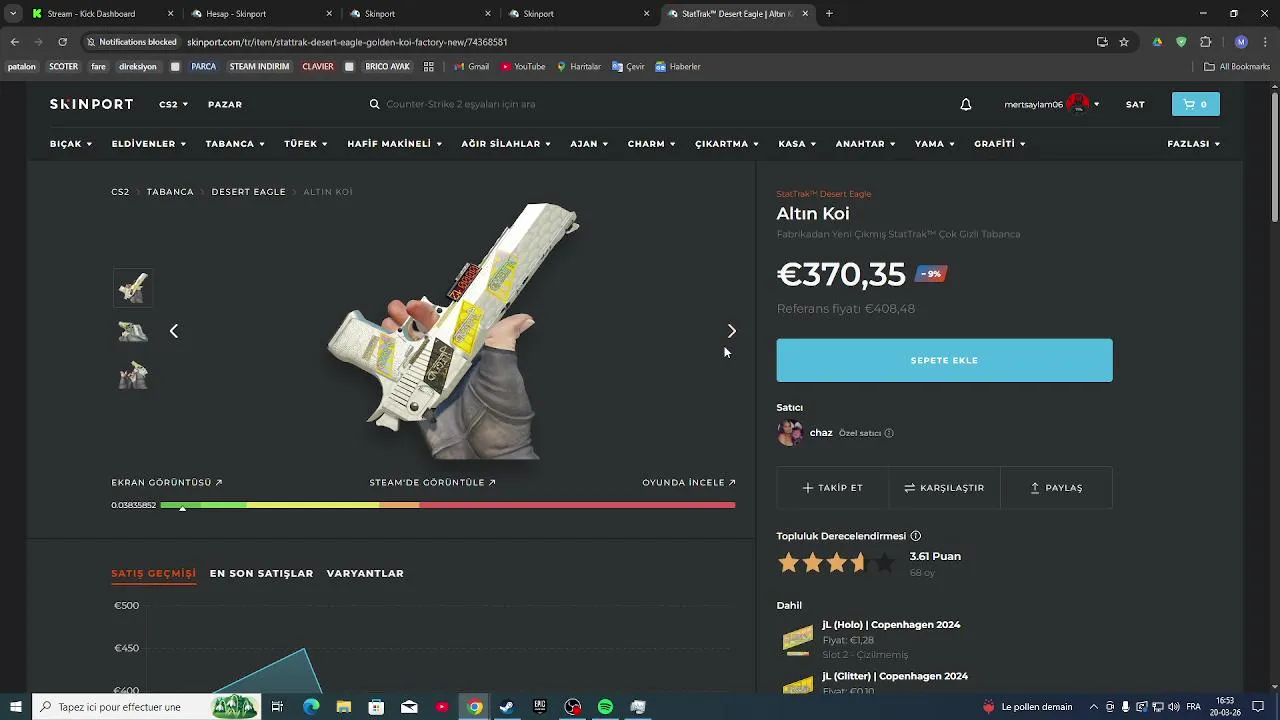Go back using the browser back arrow
Image resolution: width=1280 pixels, height=720 pixels.
pyautogui.click(x=14, y=42)
